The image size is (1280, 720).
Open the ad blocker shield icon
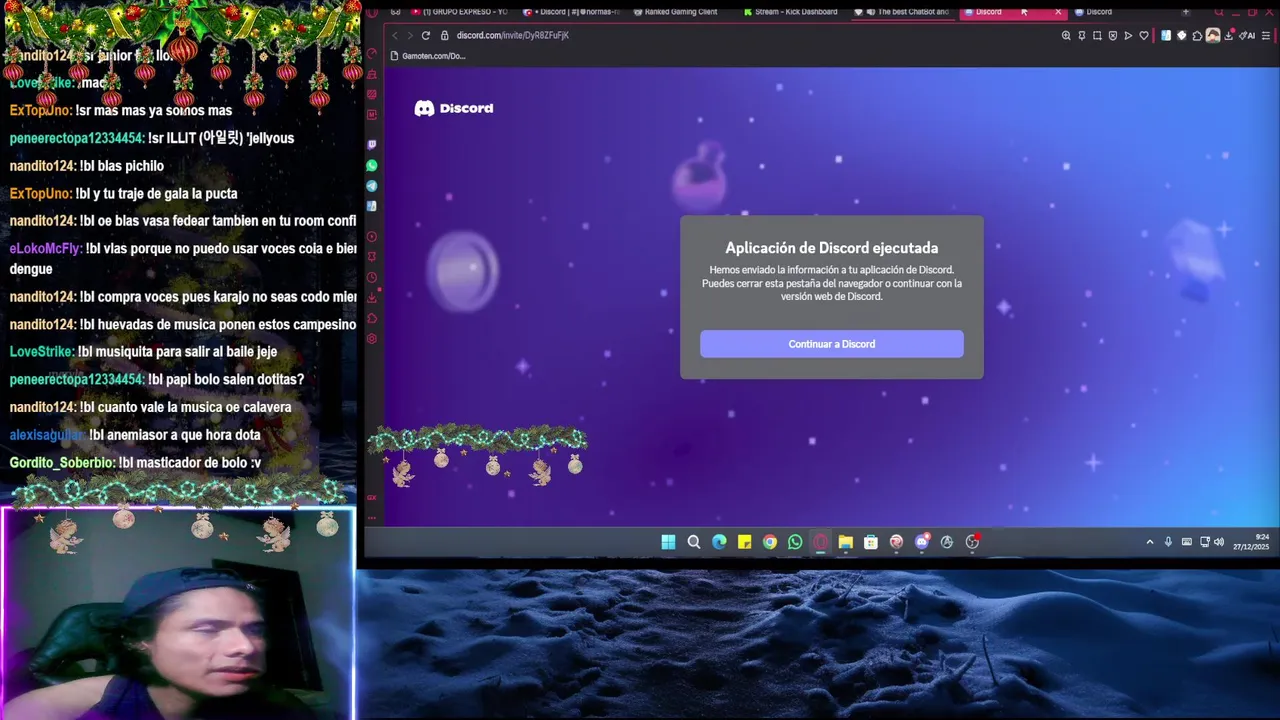1113,36
